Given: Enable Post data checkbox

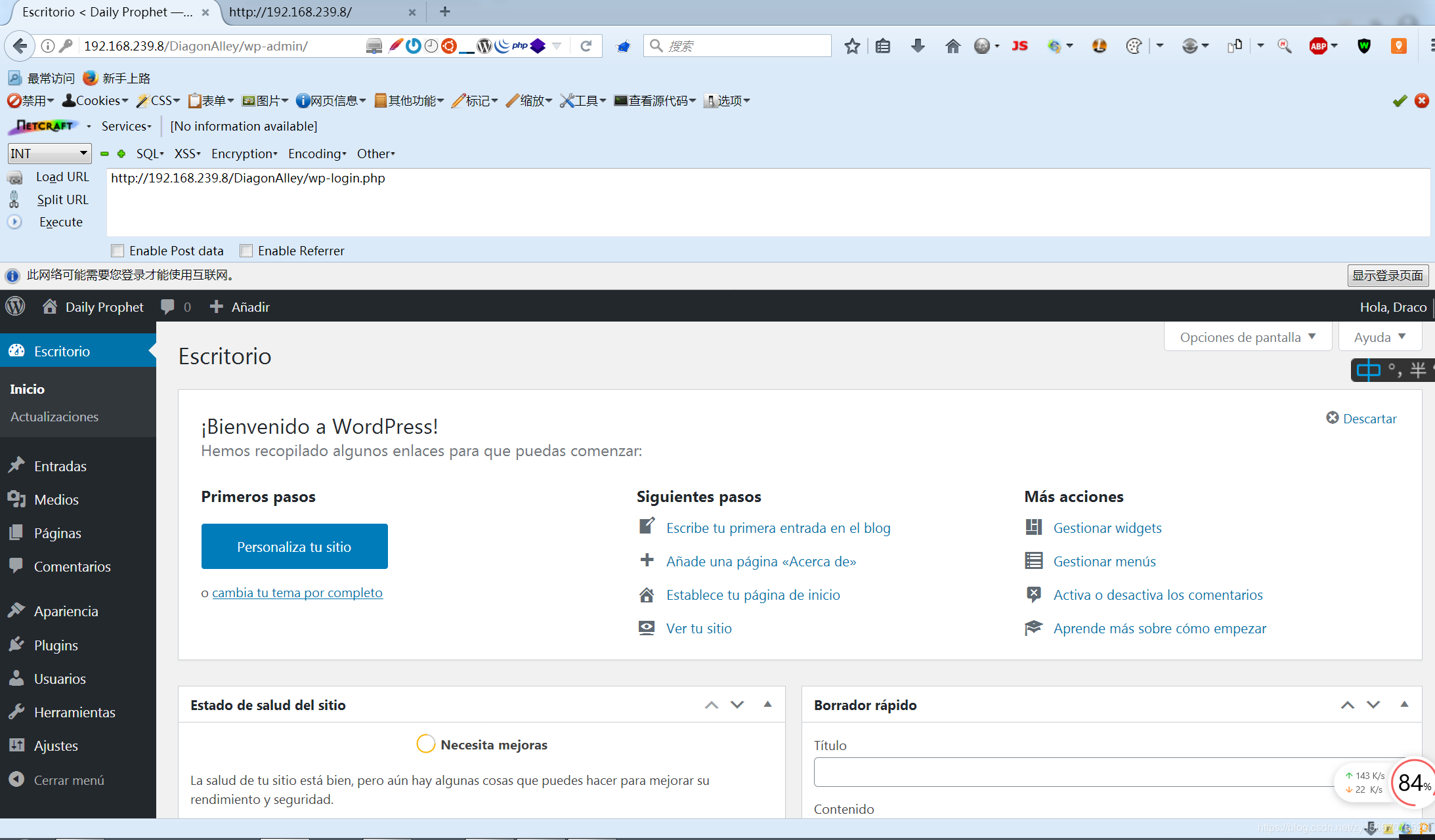Looking at the screenshot, I should point(118,251).
